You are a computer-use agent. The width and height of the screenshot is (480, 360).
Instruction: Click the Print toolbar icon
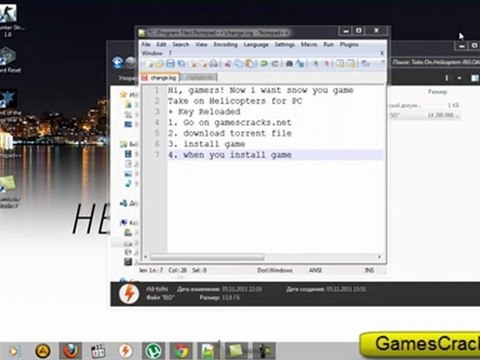click(x=214, y=63)
